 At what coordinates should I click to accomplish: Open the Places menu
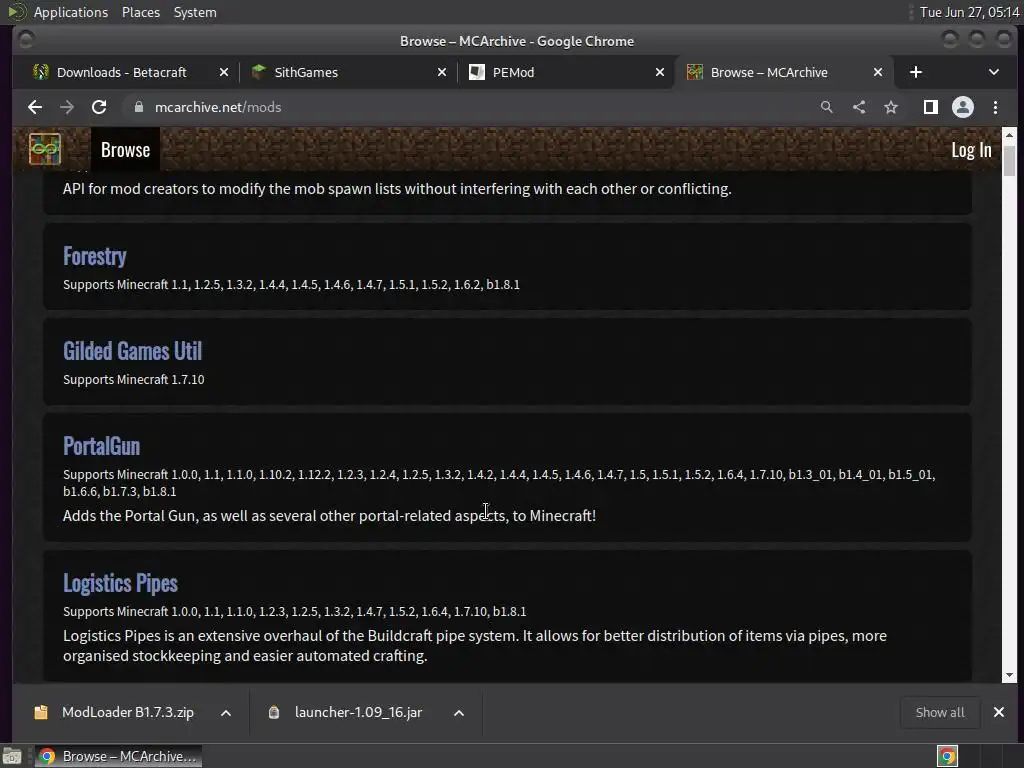140,12
